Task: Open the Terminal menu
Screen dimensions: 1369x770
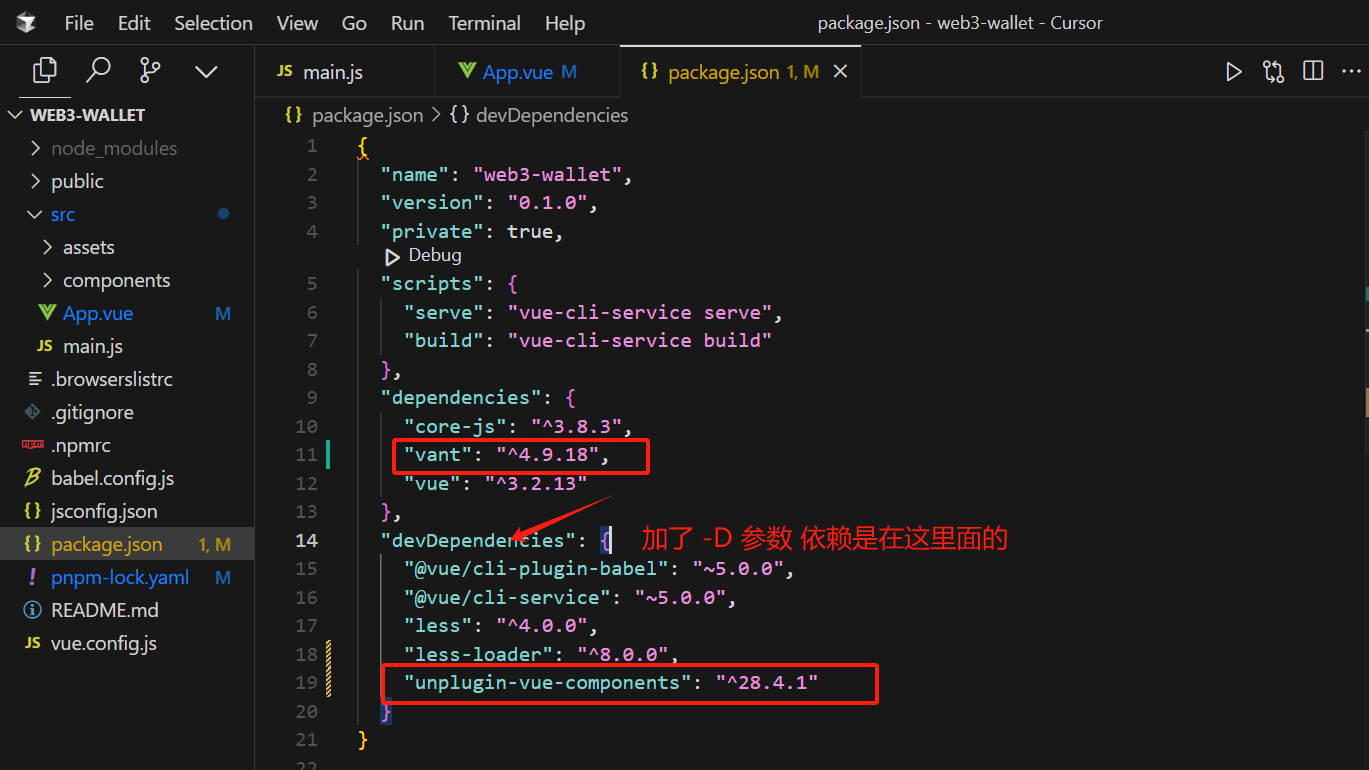Action: [x=484, y=23]
